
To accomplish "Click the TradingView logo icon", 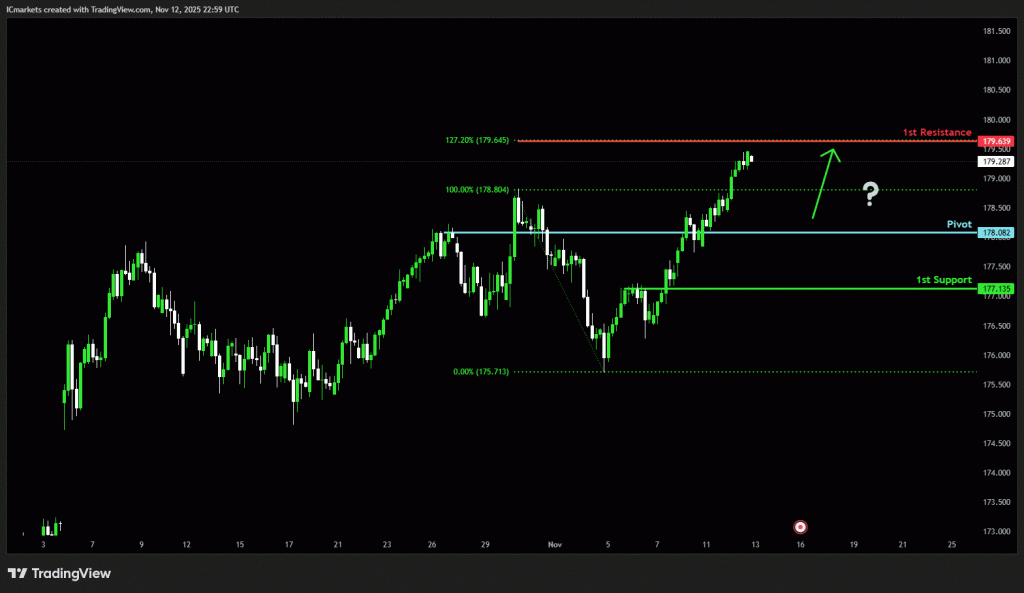I will (18, 573).
